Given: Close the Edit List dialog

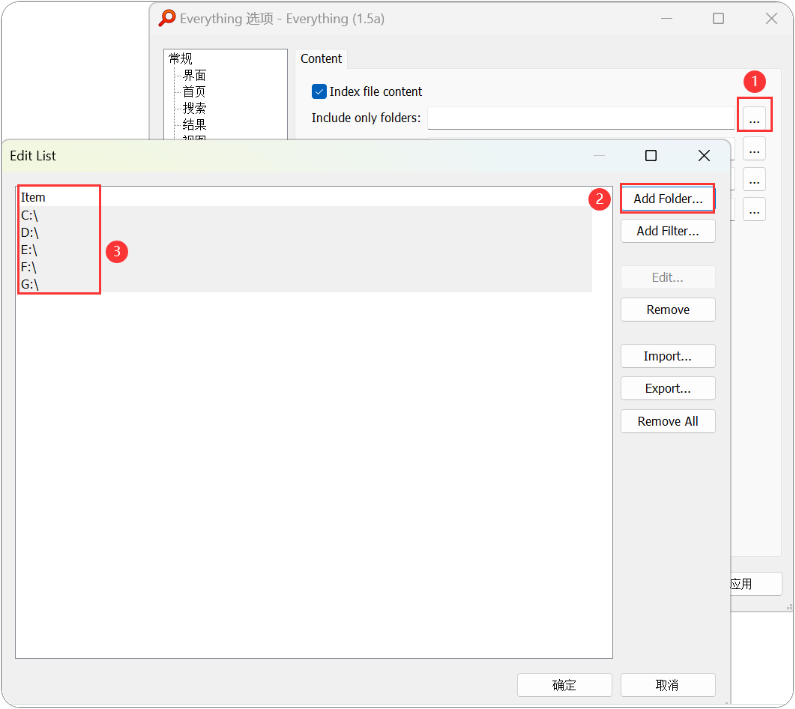Looking at the screenshot, I should tap(704, 156).
